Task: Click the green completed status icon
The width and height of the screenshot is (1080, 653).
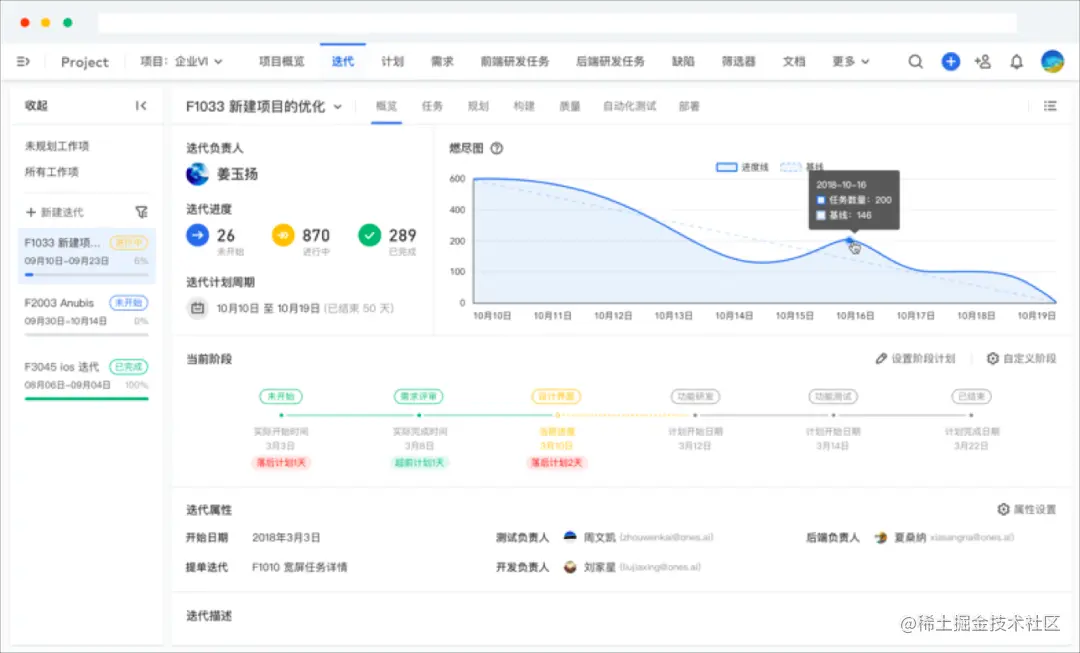Action: (370, 236)
